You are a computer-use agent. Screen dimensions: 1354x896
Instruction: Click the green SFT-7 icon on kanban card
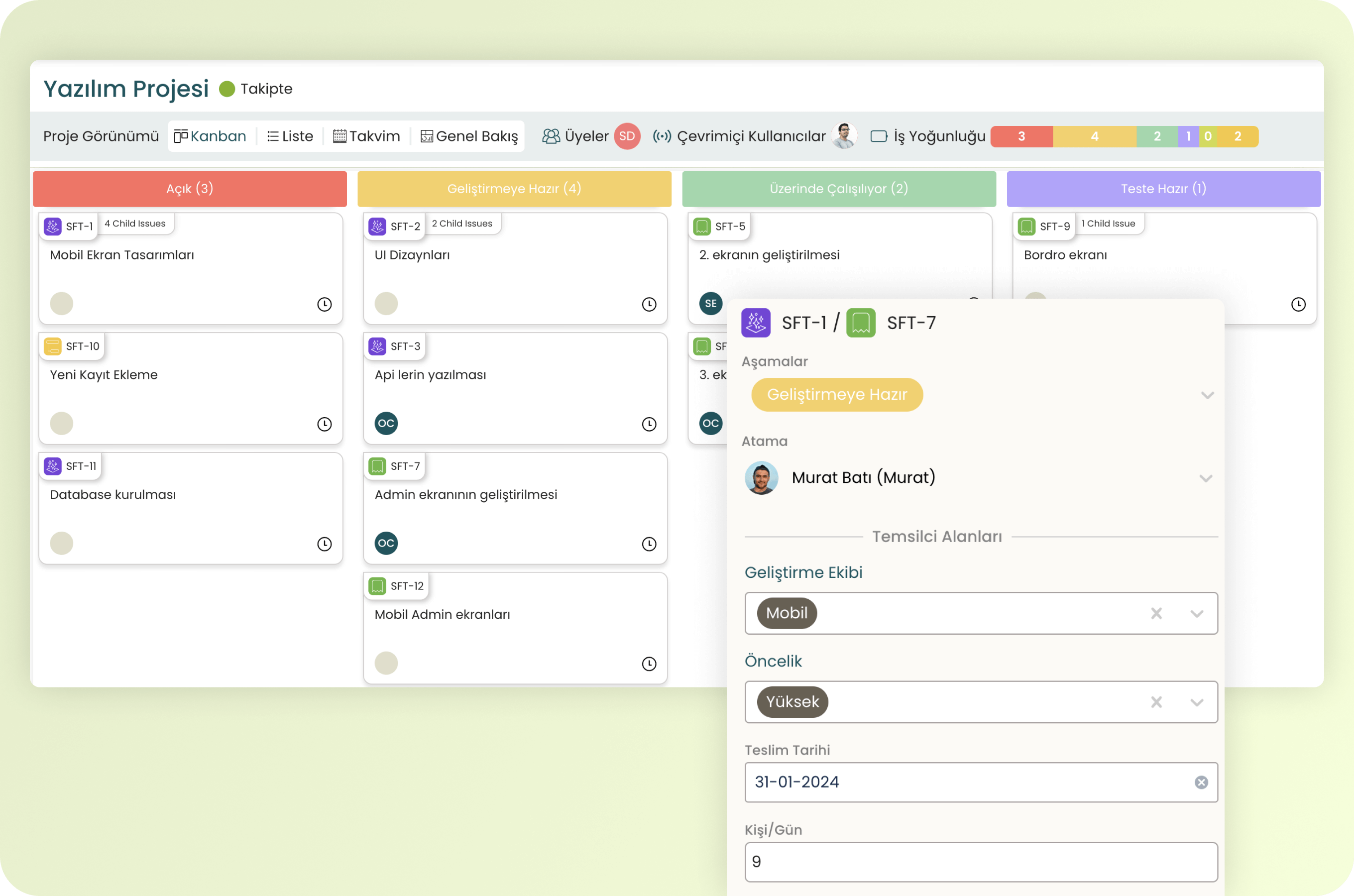[377, 466]
